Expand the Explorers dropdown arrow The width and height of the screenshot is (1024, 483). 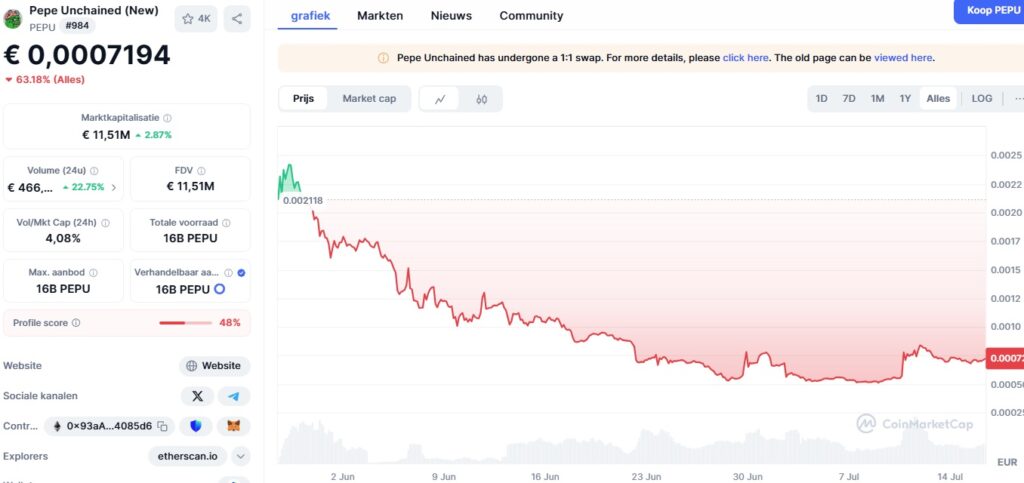241,456
